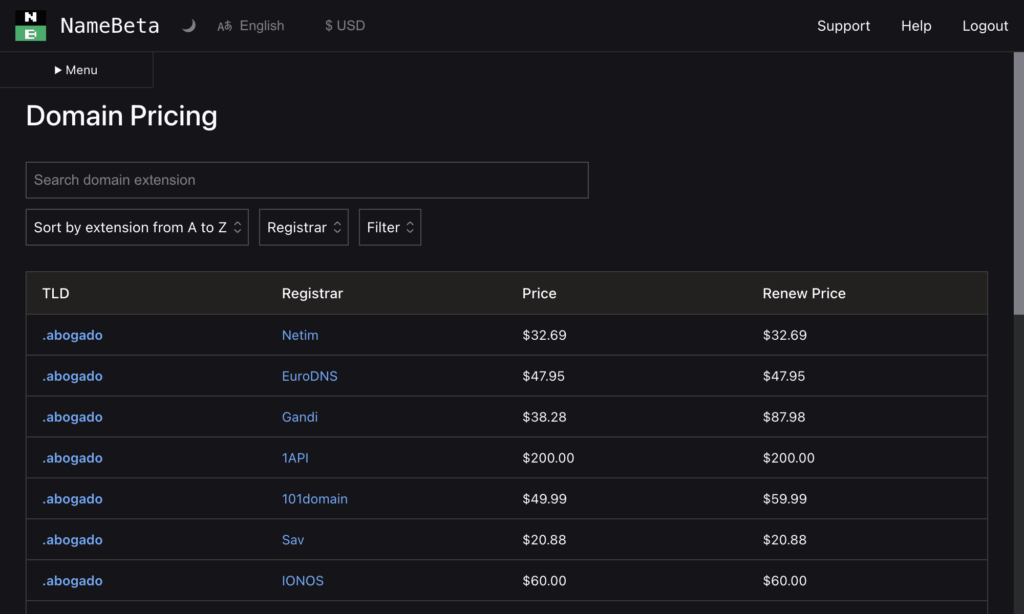
Task: Click the NameBeta site title
Action: click(x=110, y=25)
